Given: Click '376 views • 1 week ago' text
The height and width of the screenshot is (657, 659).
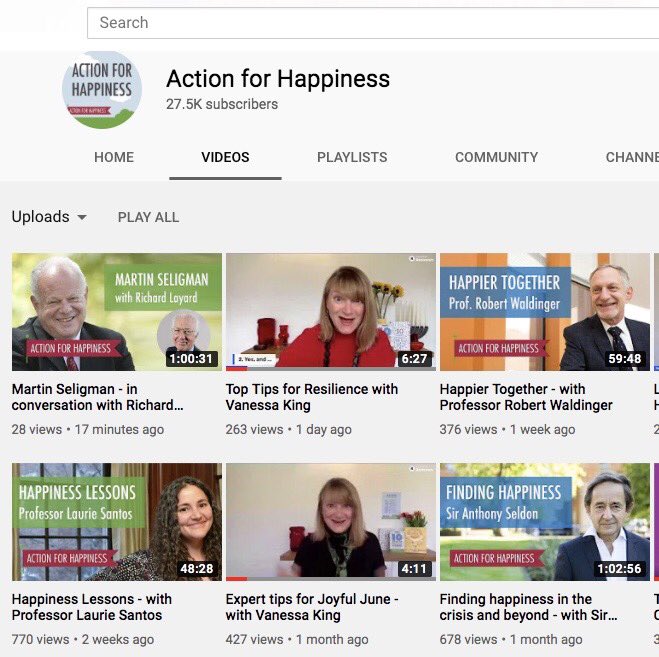Looking at the screenshot, I should pyautogui.click(x=507, y=430).
